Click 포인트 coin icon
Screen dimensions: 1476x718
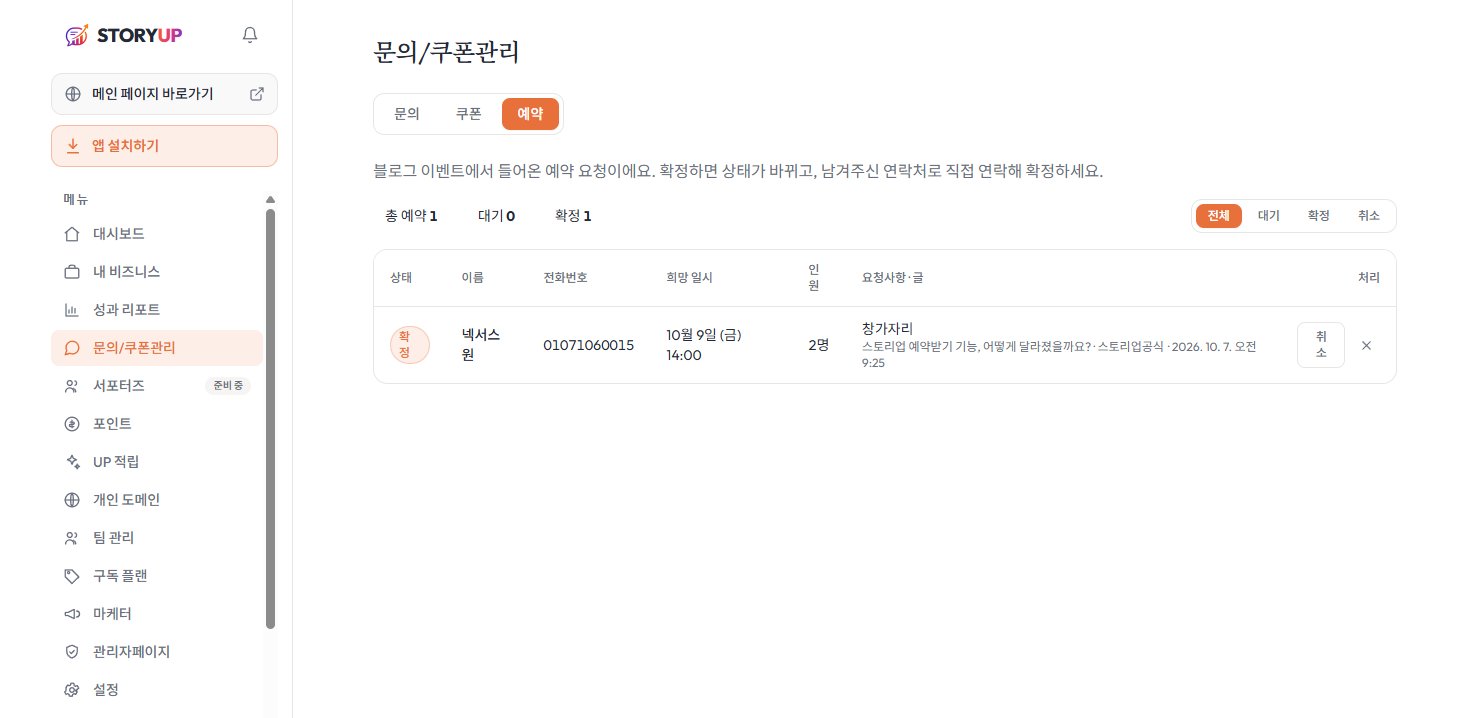[71, 424]
